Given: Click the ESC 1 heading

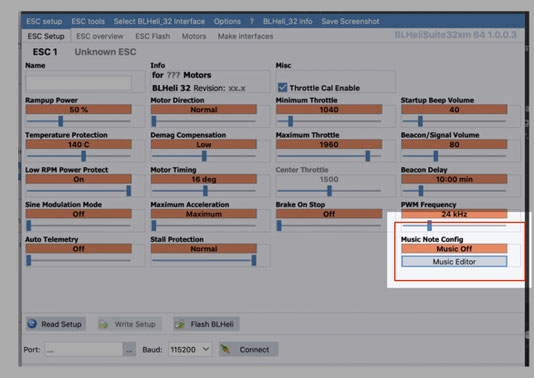Looking at the screenshot, I should tap(45, 52).
